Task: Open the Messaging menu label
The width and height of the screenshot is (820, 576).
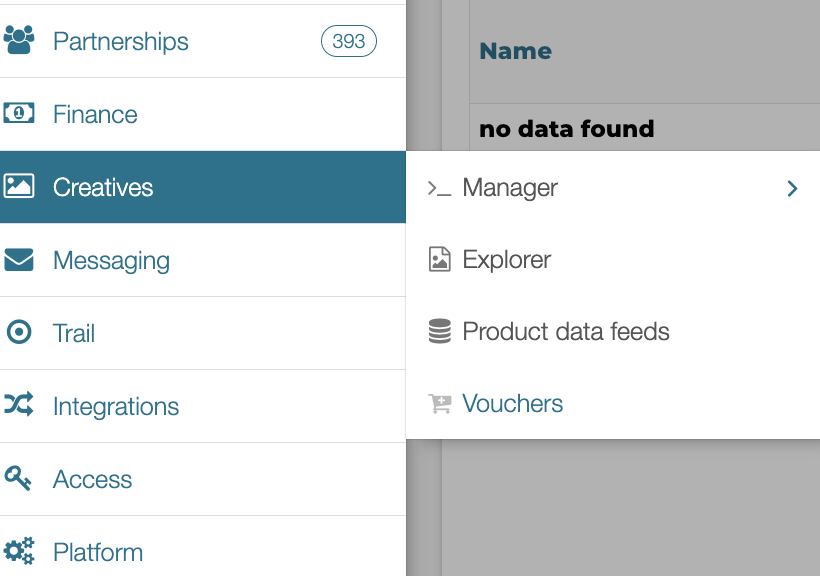Action: tap(111, 261)
